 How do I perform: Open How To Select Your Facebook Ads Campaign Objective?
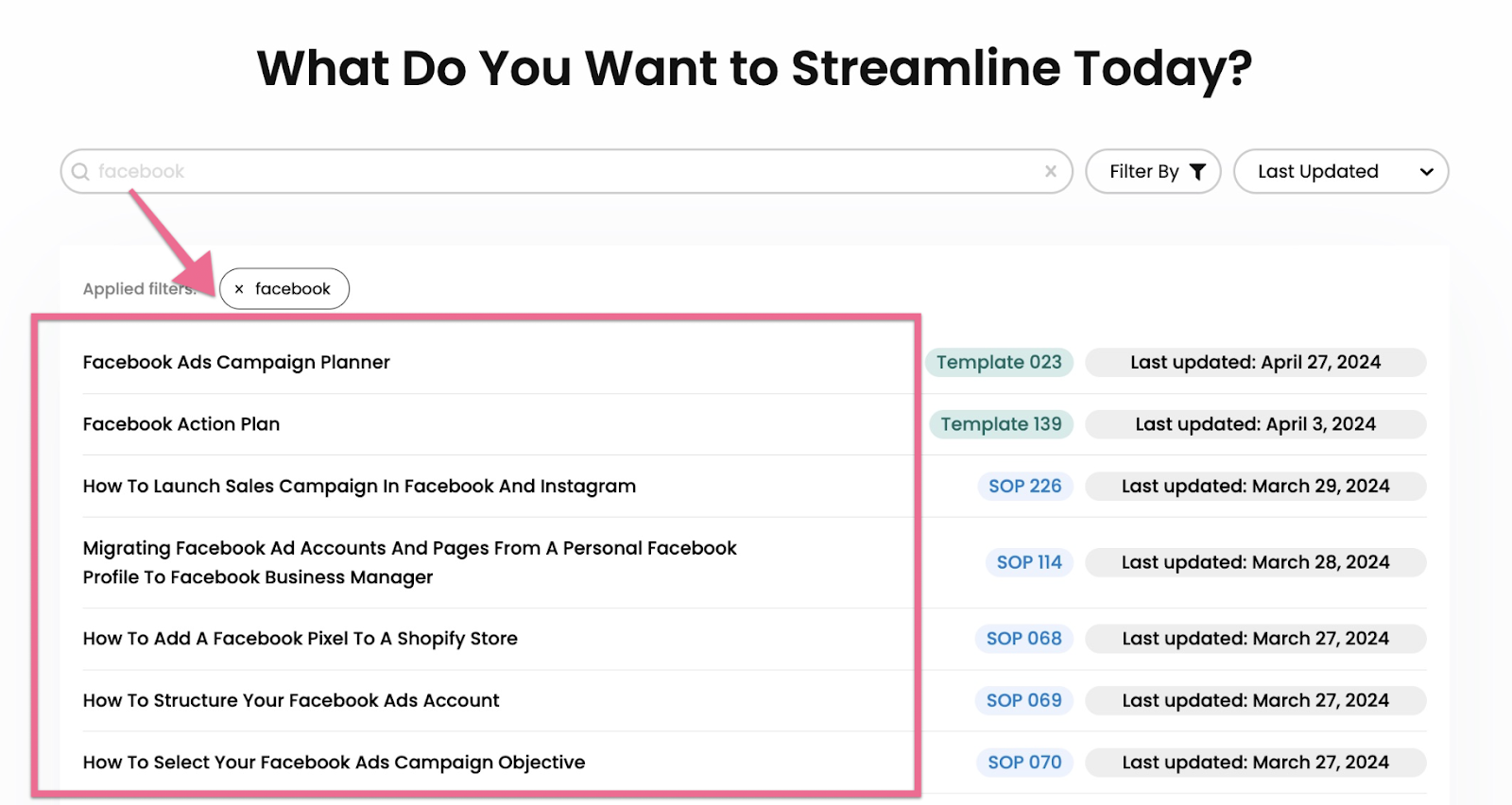(x=334, y=762)
